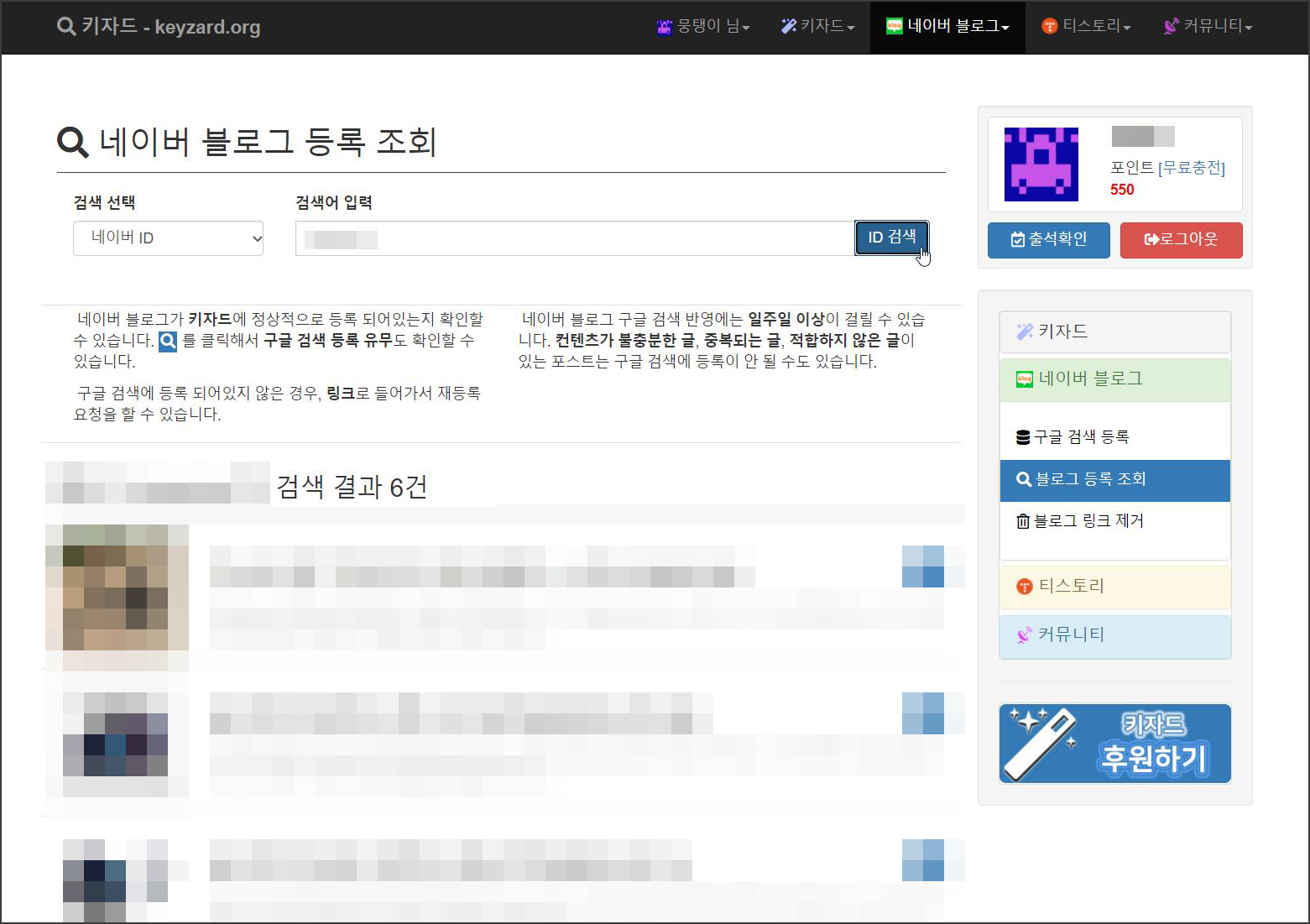Click the satellite icon in the sidebar 커뮤니티 header

click(1025, 635)
